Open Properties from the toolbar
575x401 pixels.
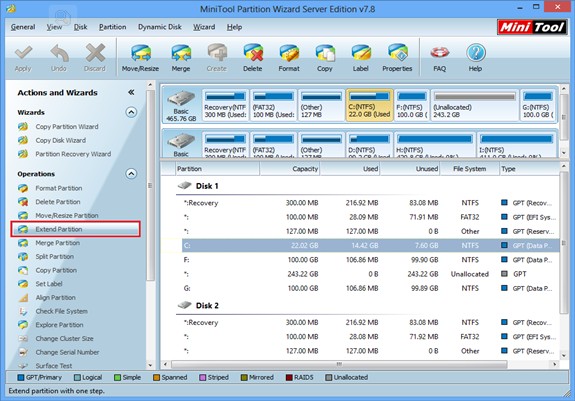(397, 54)
